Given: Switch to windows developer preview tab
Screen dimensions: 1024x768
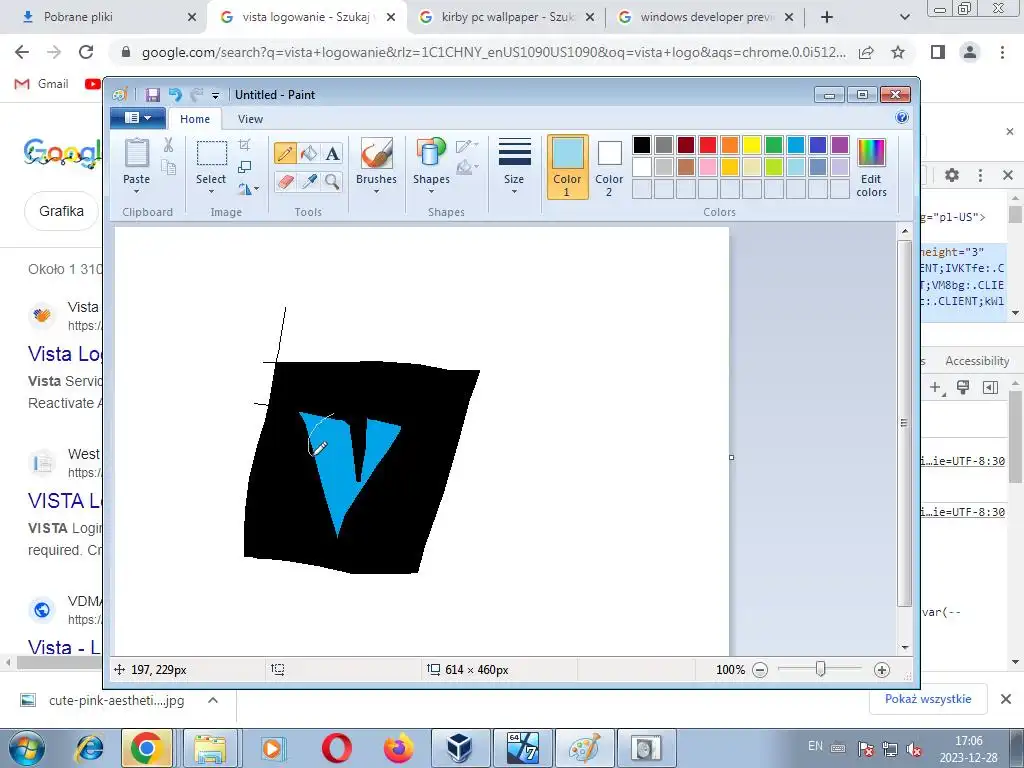Looking at the screenshot, I should click(705, 17).
